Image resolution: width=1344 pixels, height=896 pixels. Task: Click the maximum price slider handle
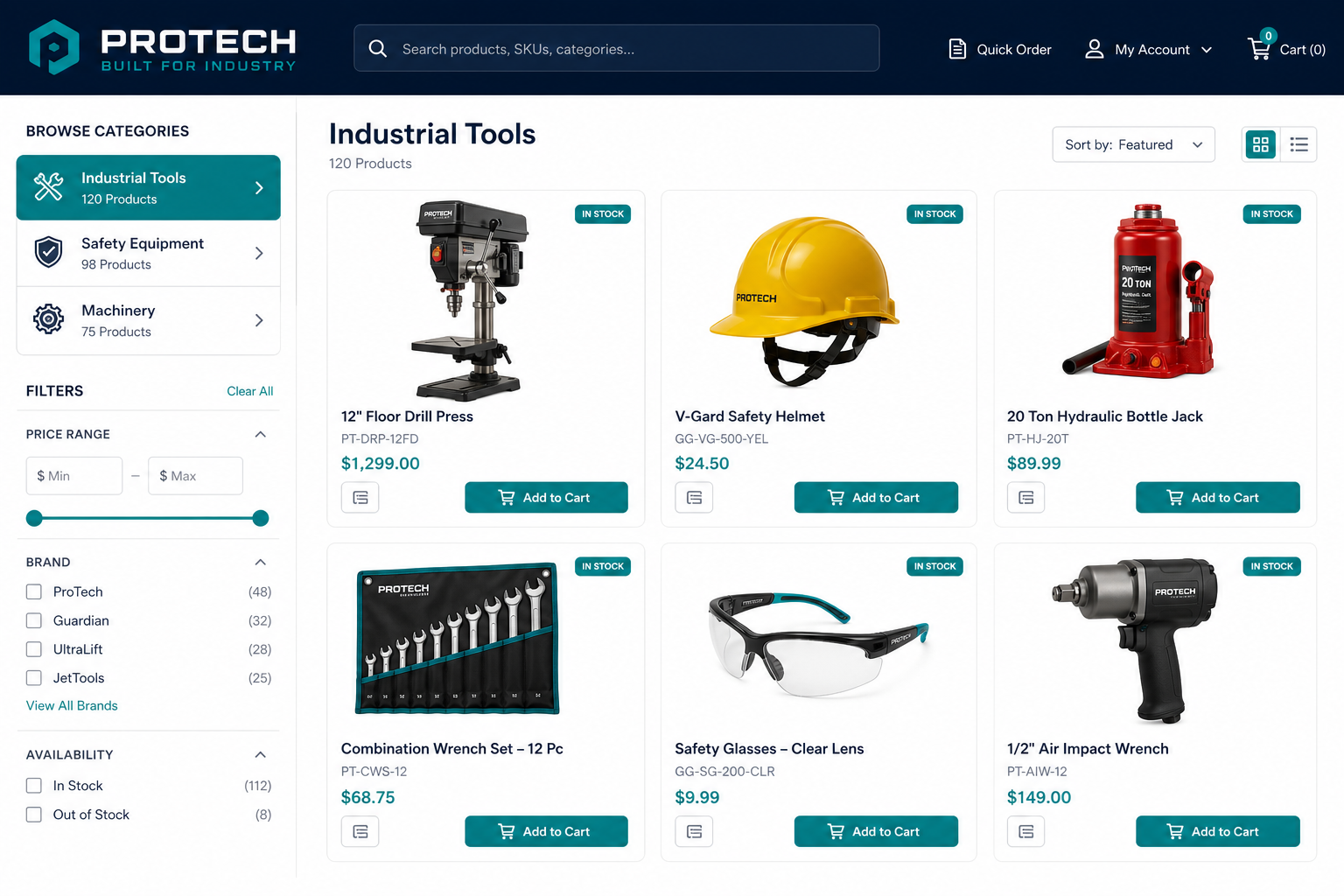[x=260, y=519]
